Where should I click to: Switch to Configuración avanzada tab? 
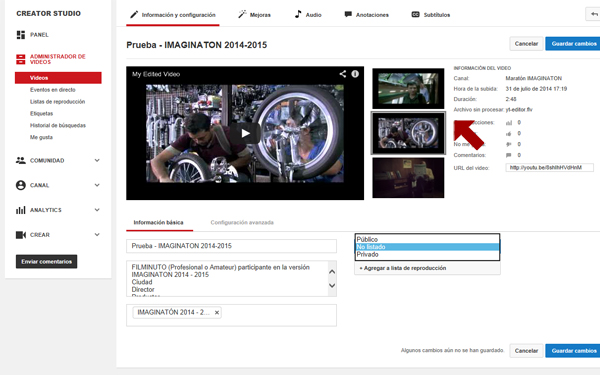242,222
